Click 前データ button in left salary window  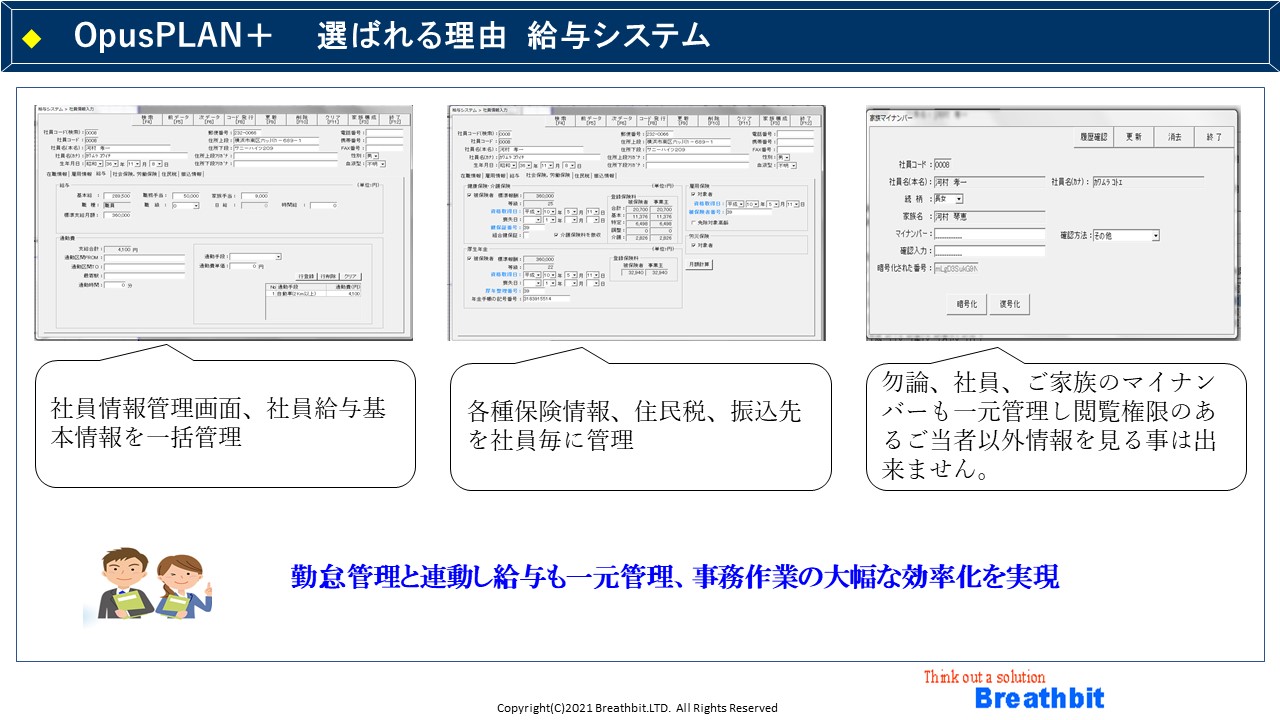click(178, 119)
